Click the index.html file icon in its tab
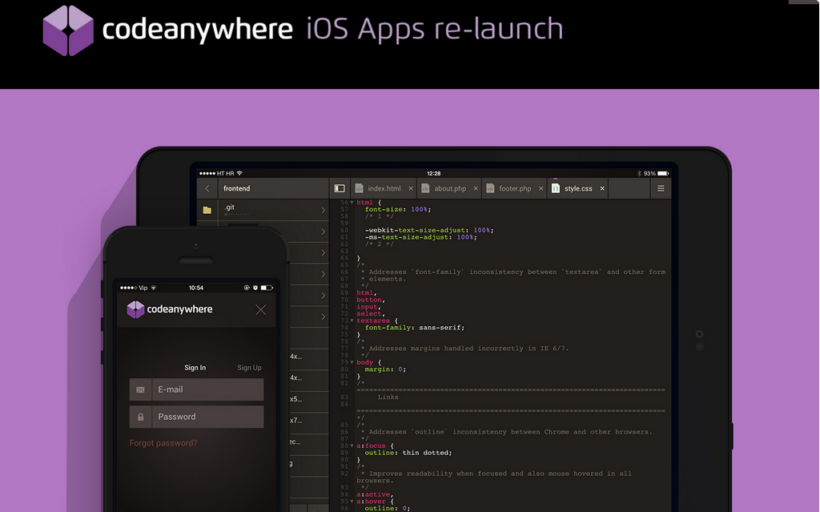Screen dimensions: 820x512 pyautogui.click(x=359, y=188)
